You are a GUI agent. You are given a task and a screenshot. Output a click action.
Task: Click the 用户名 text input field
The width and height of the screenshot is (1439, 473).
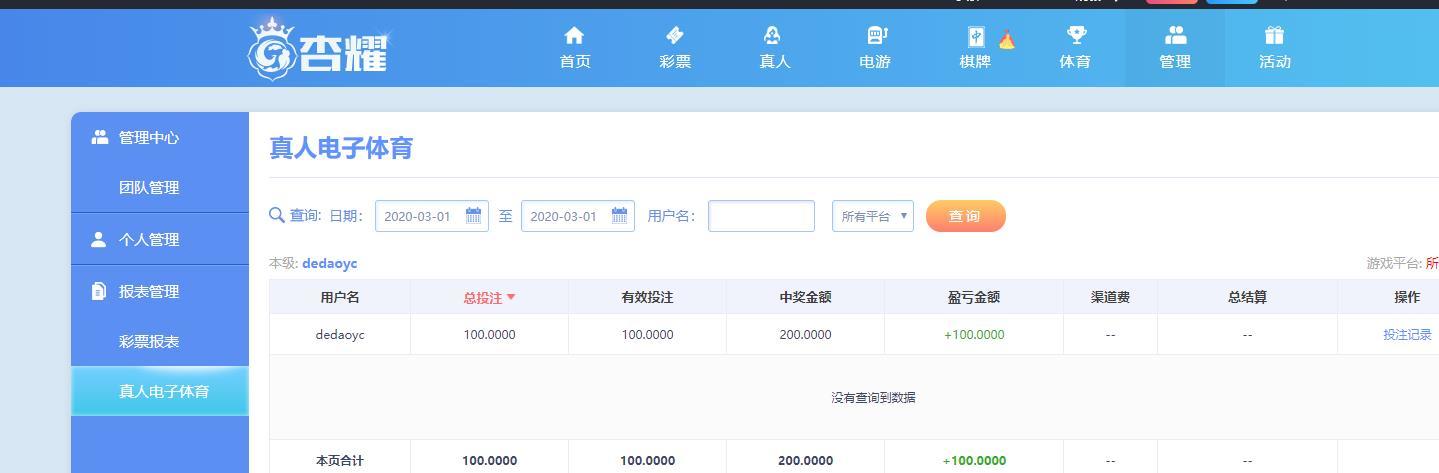[761, 216]
